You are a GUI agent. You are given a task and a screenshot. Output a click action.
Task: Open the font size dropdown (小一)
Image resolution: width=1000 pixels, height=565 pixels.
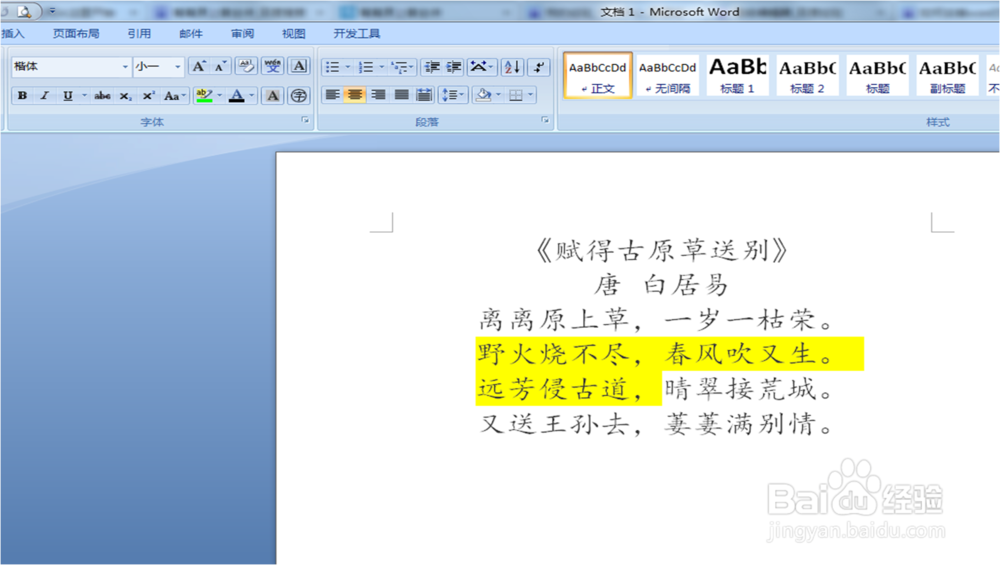coord(177,66)
